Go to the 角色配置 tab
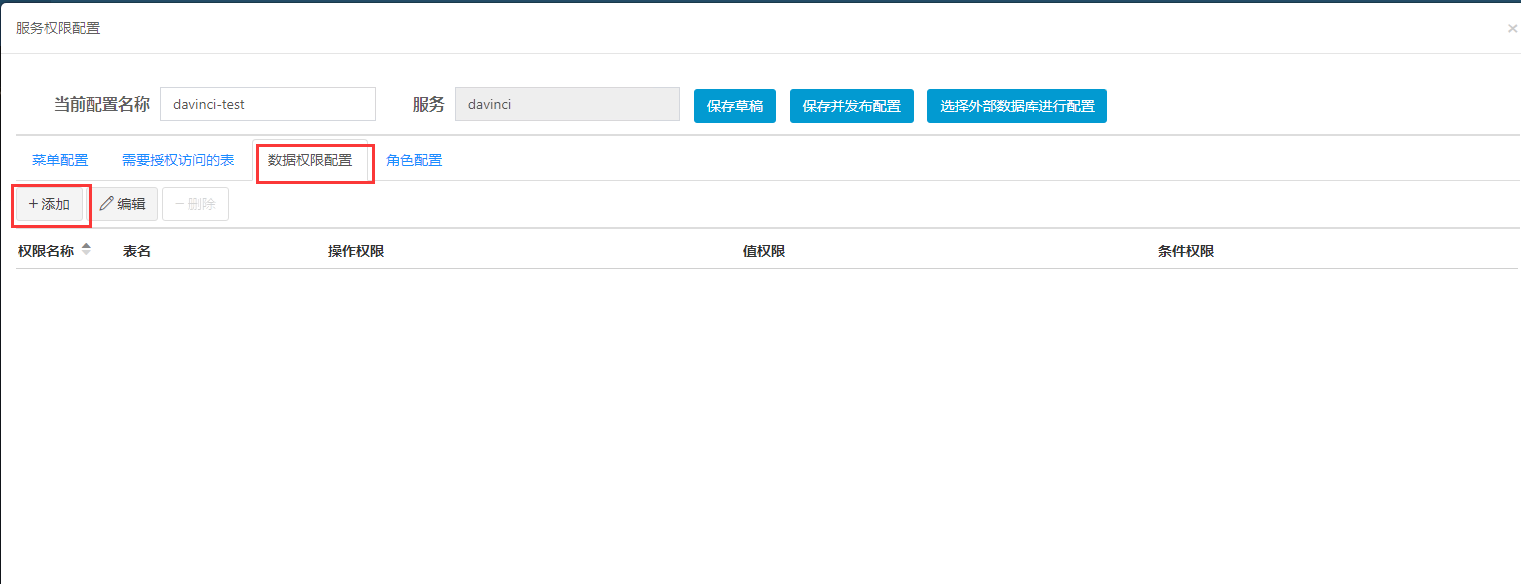The width and height of the screenshot is (1521, 584). click(x=414, y=160)
